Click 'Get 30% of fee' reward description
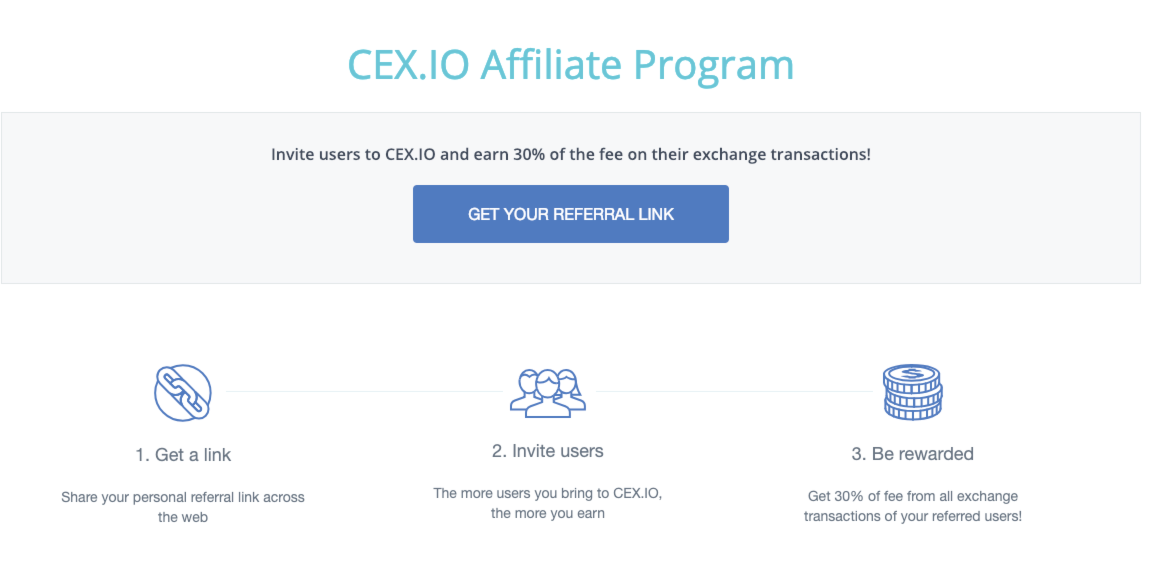 912,496
